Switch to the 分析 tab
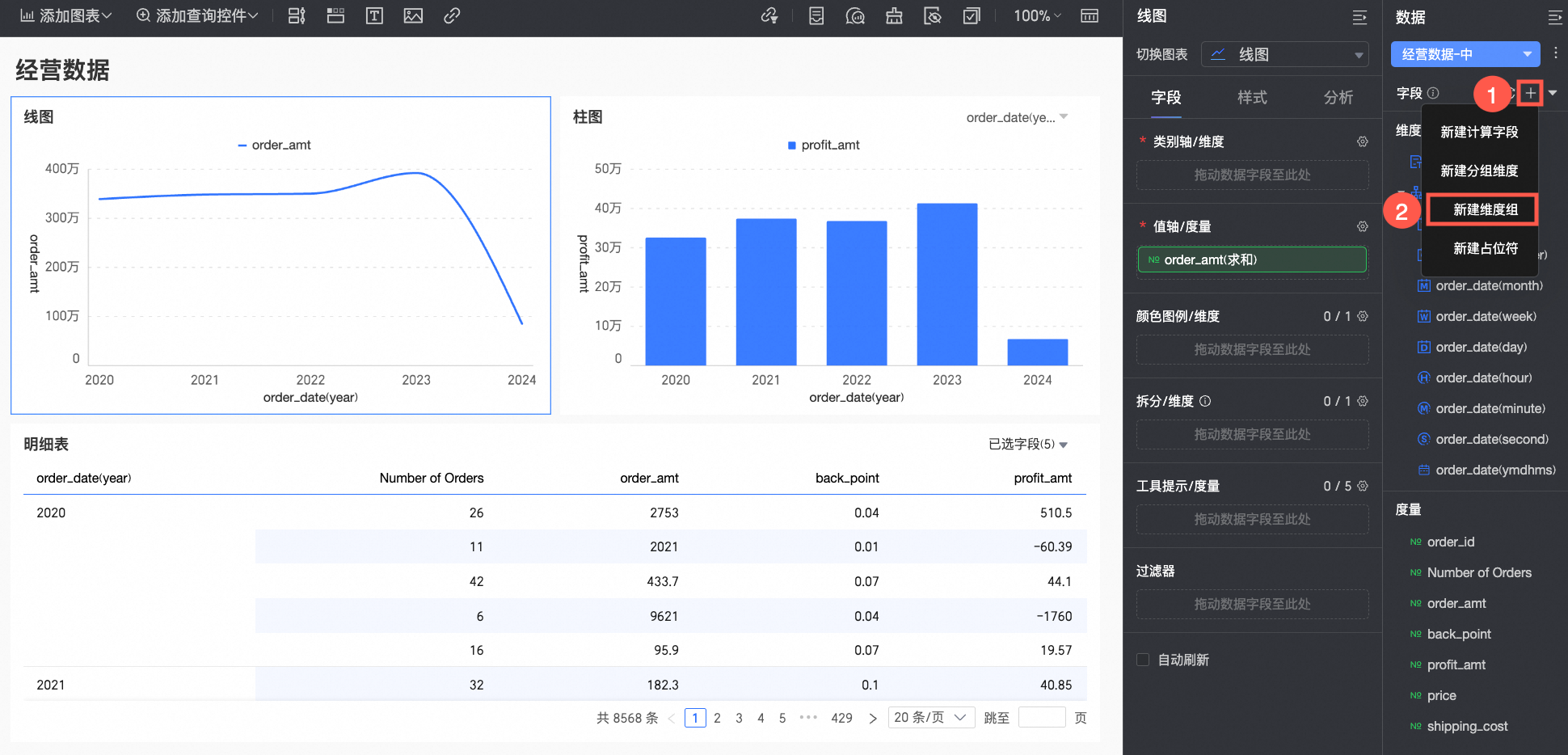1568x755 pixels. coord(1338,97)
